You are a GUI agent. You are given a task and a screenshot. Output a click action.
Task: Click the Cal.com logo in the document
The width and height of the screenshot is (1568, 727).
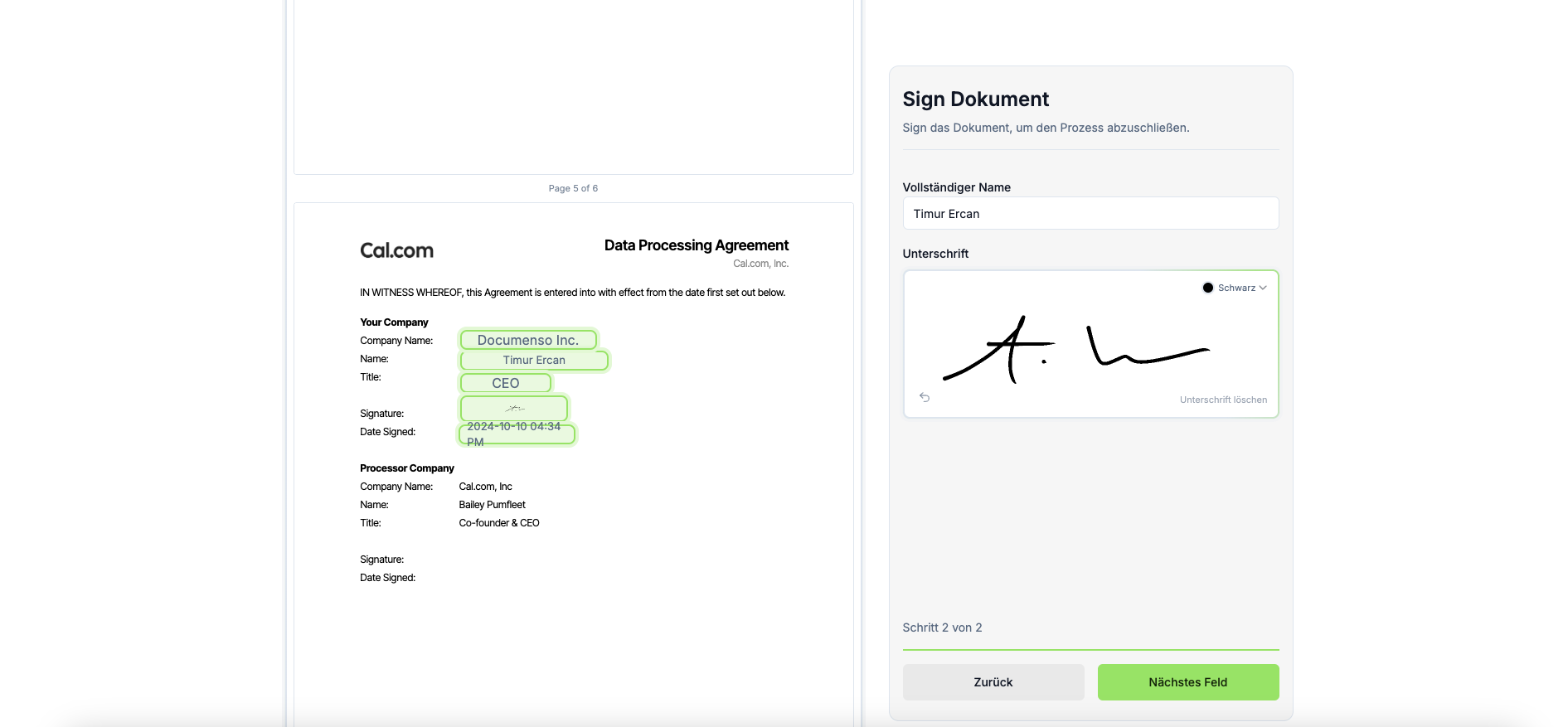396,250
